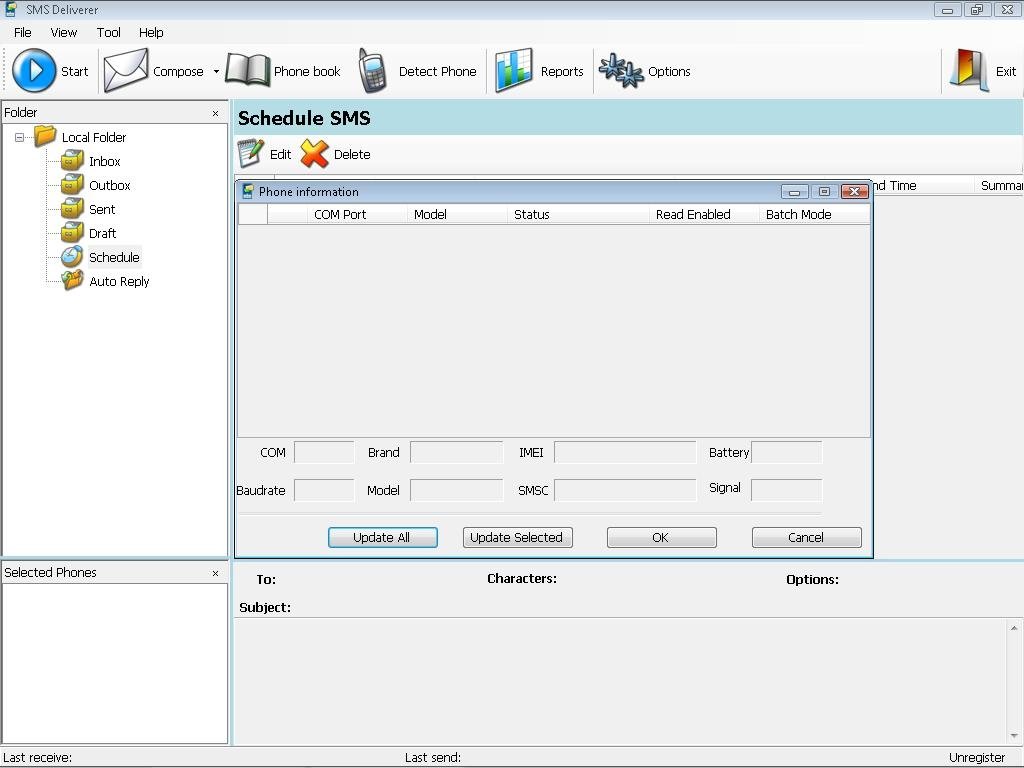Click OK in Phone information dialog
Viewport: 1024px width, 768px height.
click(662, 537)
